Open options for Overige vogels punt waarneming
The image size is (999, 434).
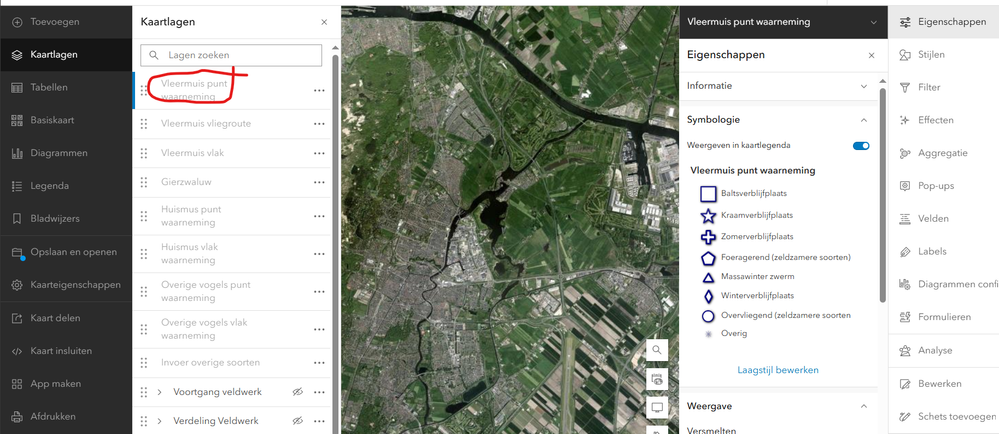(x=319, y=292)
